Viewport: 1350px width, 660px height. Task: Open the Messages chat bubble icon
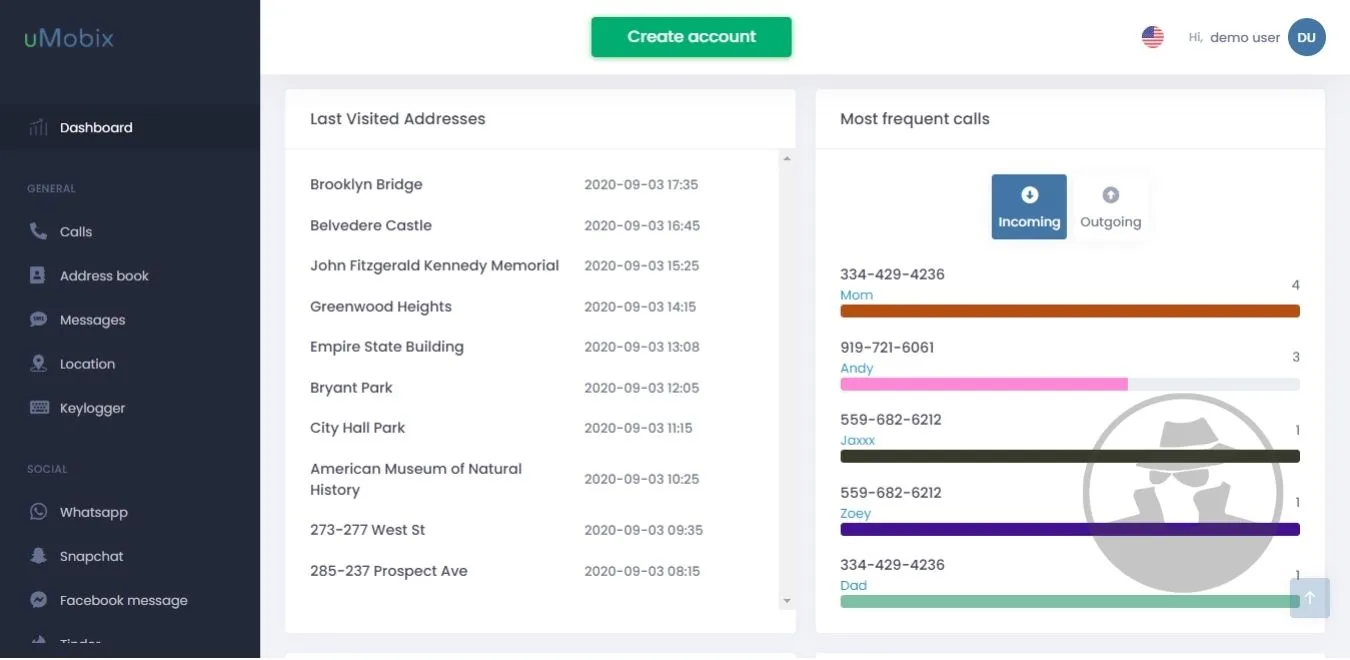[x=38, y=320]
